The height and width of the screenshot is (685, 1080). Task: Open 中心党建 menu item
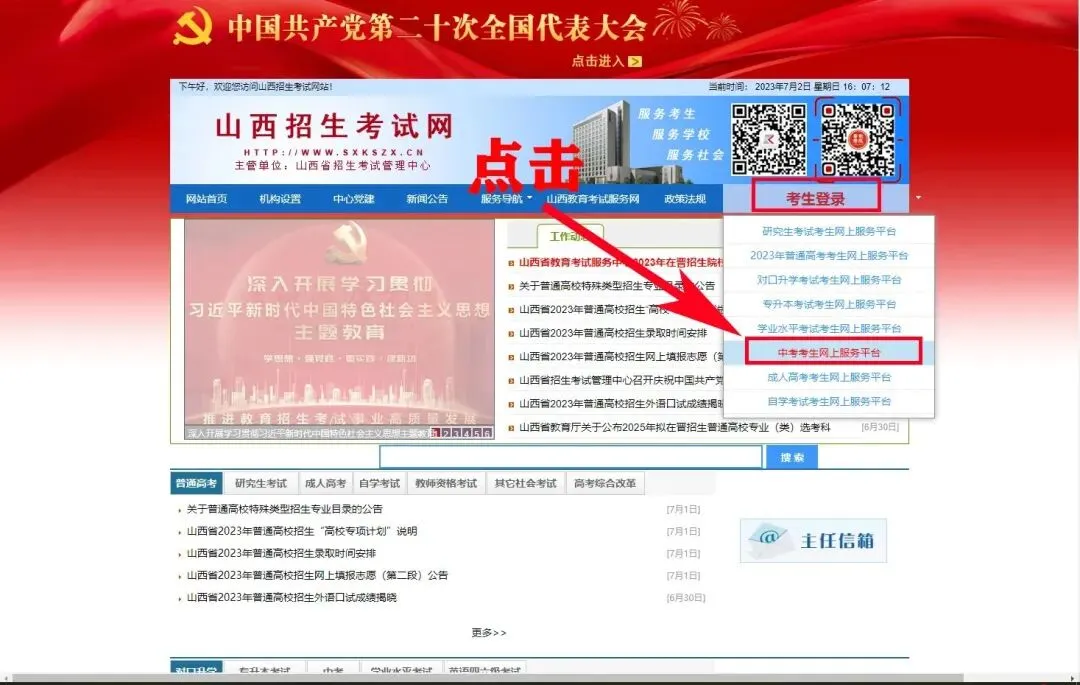pos(353,199)
